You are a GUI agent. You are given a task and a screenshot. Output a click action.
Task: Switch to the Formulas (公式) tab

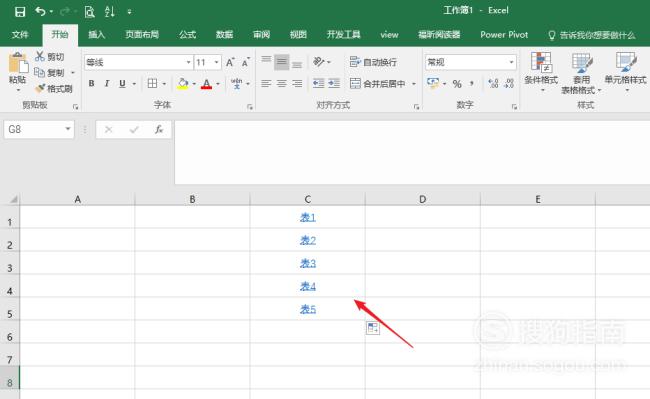tap(187, 35)
